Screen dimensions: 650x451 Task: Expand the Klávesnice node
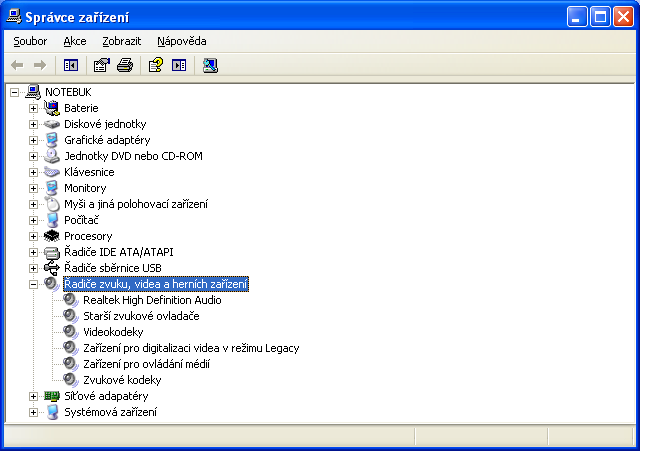click(33, 172)
